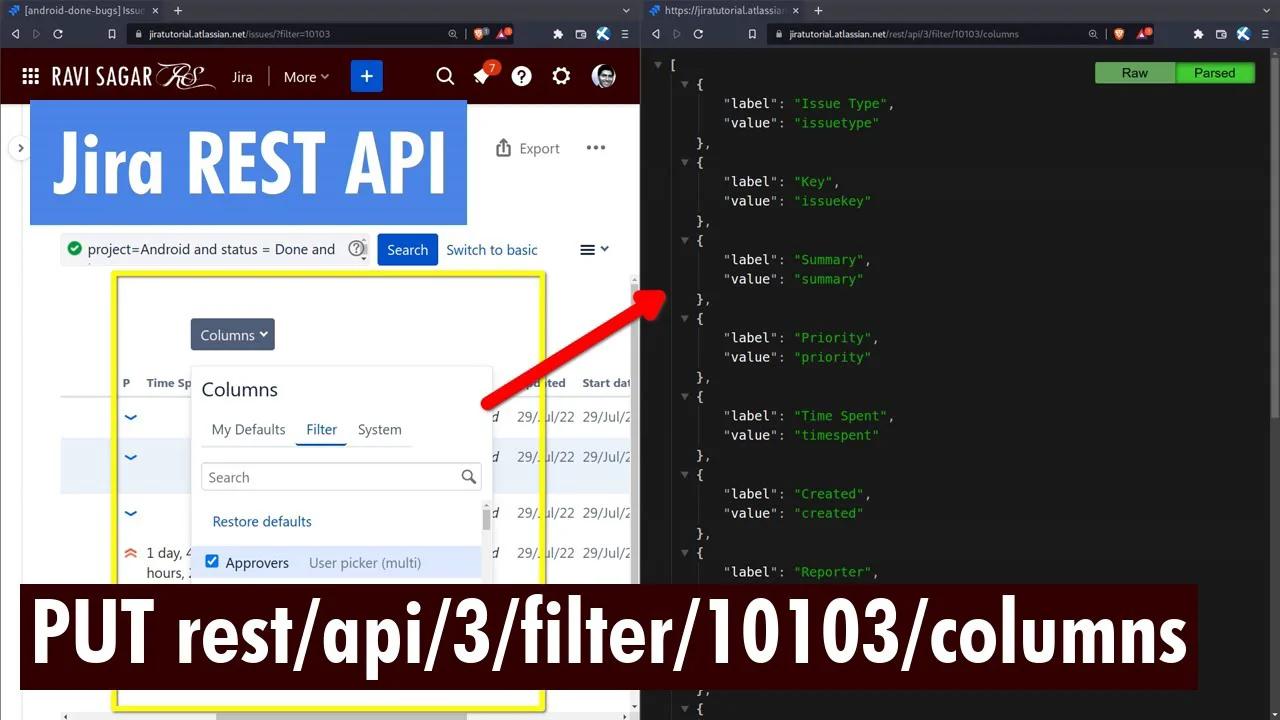This screenshot has height=720, width=1280.
Task: Select the Parsed JSON view
Action: point(1214,72)
